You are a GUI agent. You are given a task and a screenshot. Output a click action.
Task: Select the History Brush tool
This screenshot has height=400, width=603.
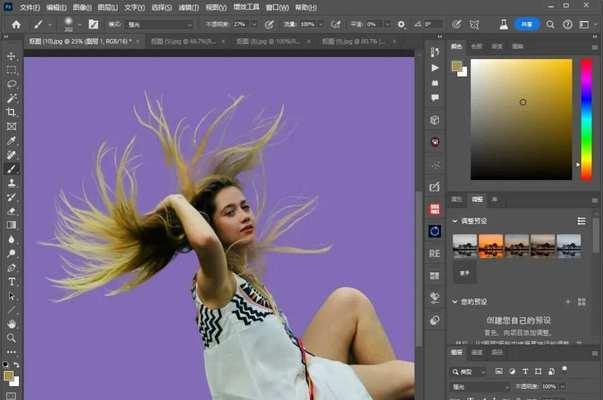pyautogui.click(x=11, y=197)
